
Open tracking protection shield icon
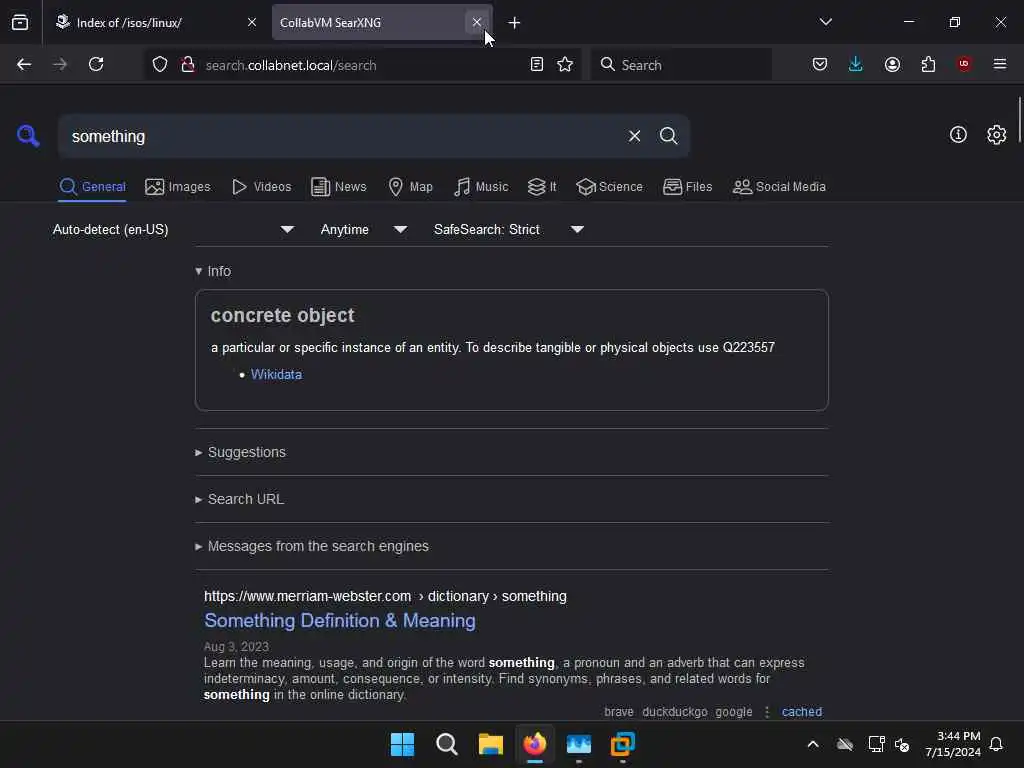(160, 64)
